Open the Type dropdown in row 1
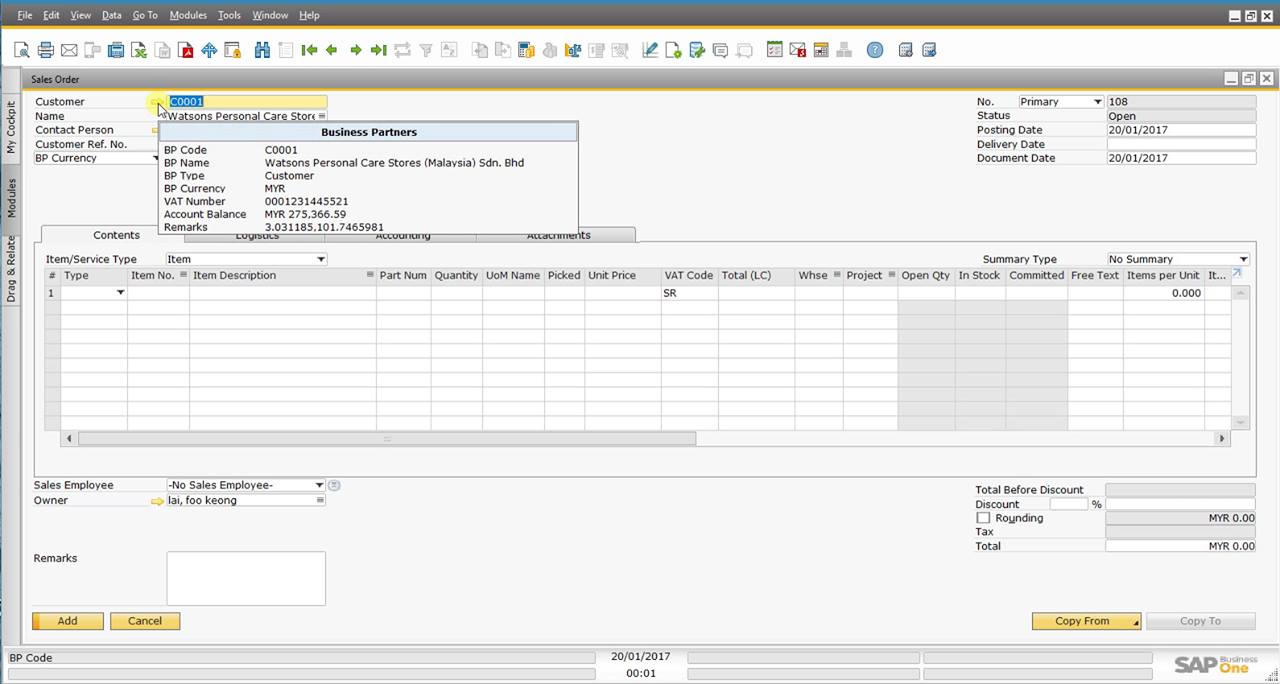This screenshot has height=684, width=1280. click(x=121, y=293)
